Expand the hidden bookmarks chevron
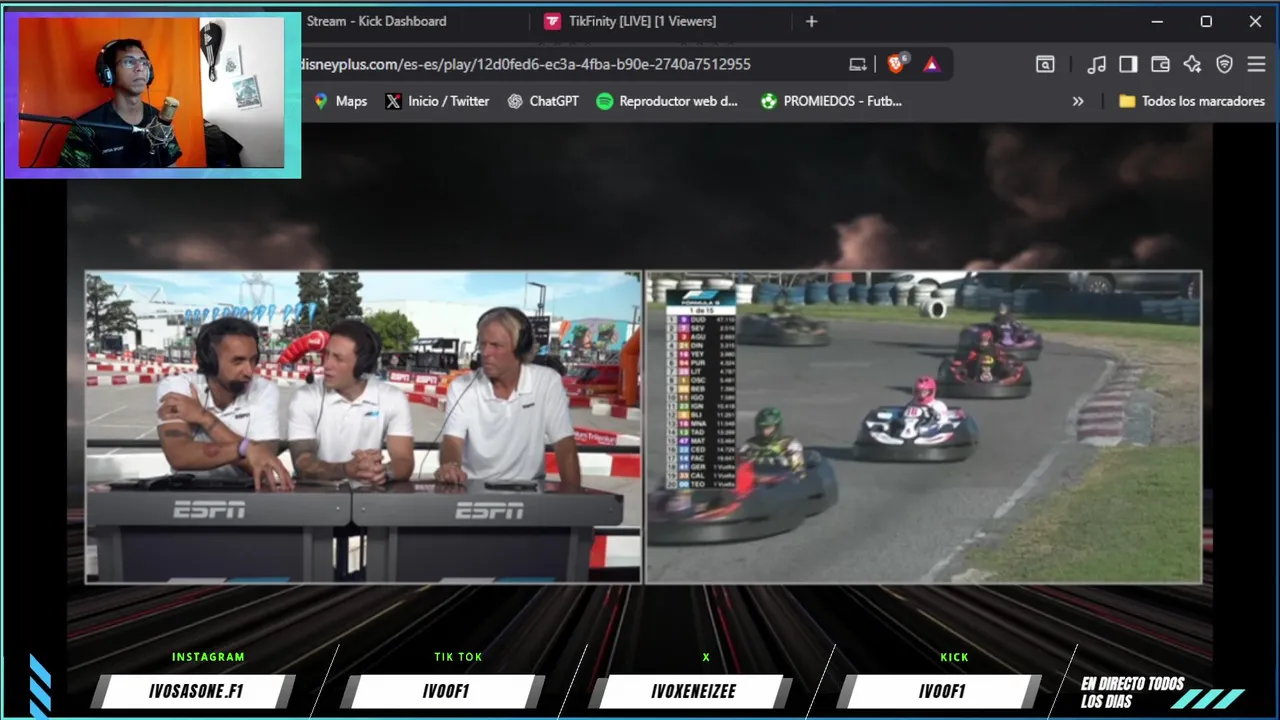Image resolution: width=1280 pixels, height=720 pixels. 1078,101
